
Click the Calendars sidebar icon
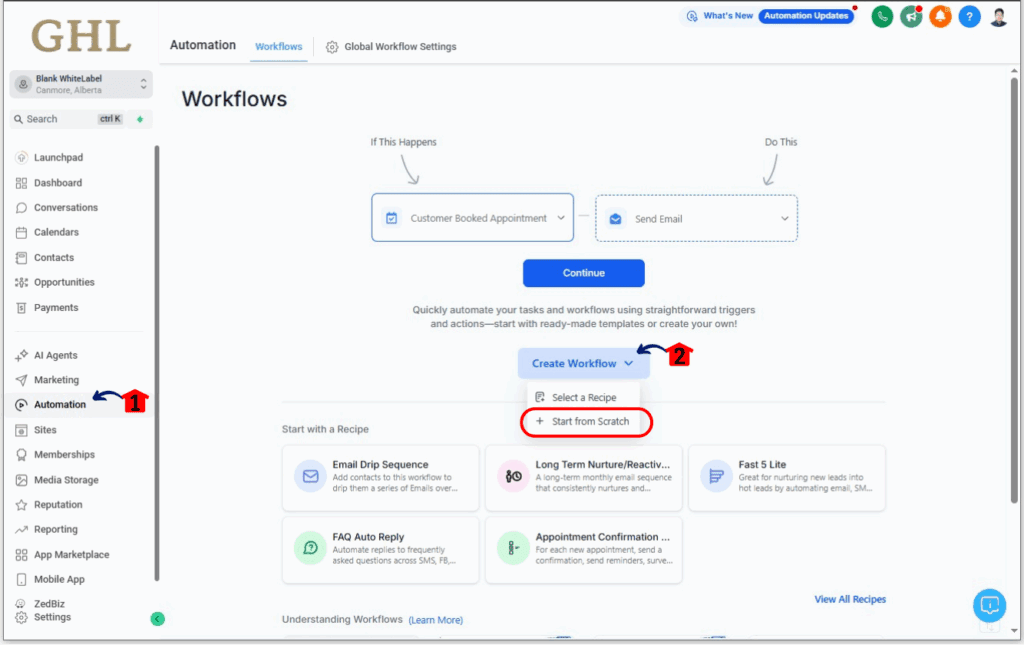(x=22, y=232)
